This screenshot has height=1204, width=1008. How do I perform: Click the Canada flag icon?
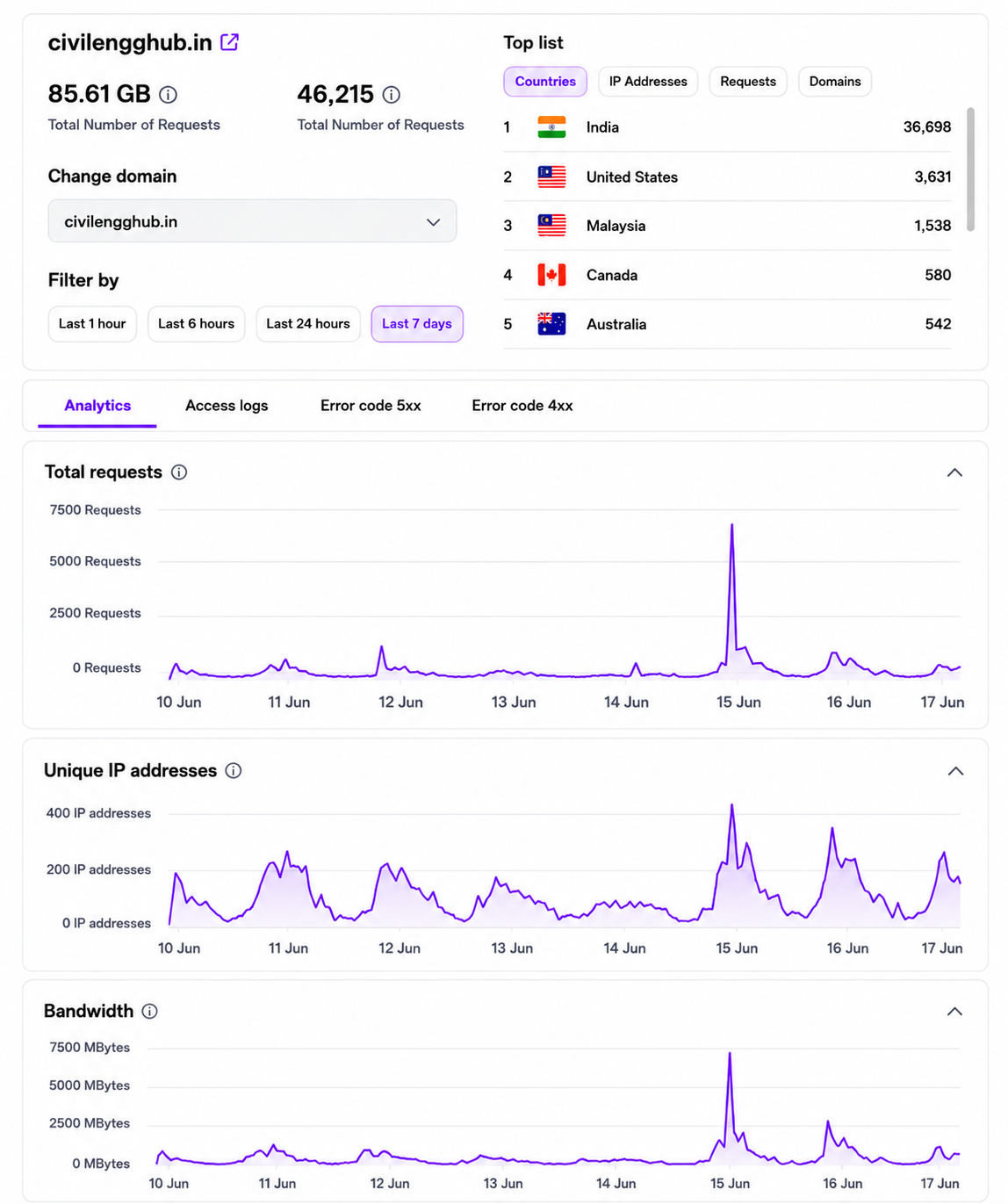click(551, 275)
